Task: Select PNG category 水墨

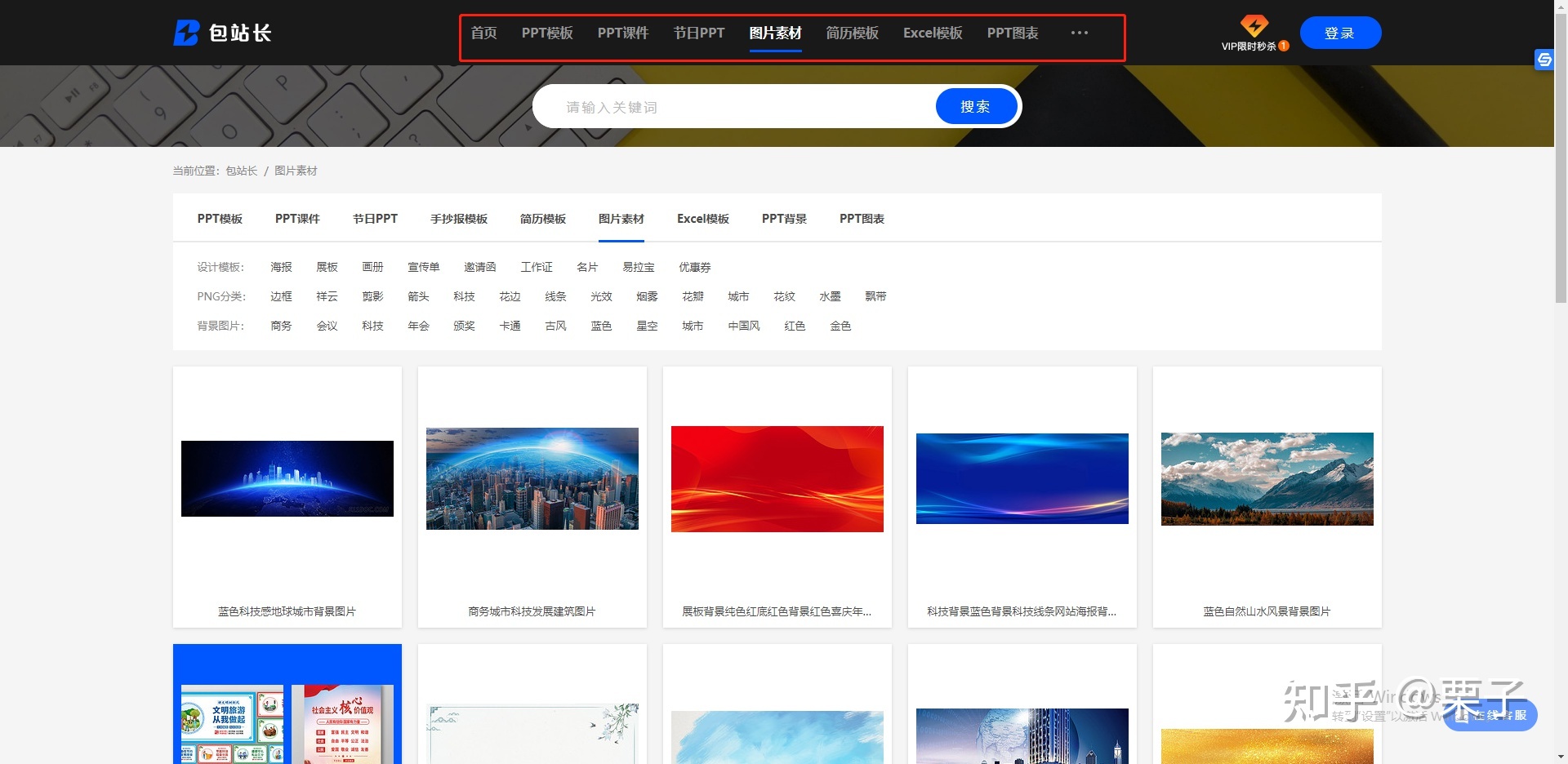Action: pos(830,296)
